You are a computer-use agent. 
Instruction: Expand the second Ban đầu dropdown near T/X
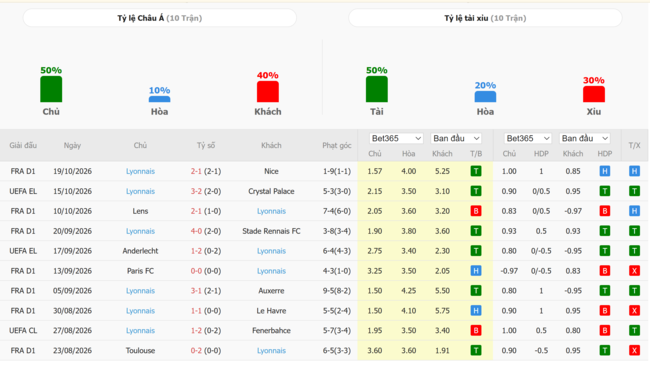click(x=585, y=138)
